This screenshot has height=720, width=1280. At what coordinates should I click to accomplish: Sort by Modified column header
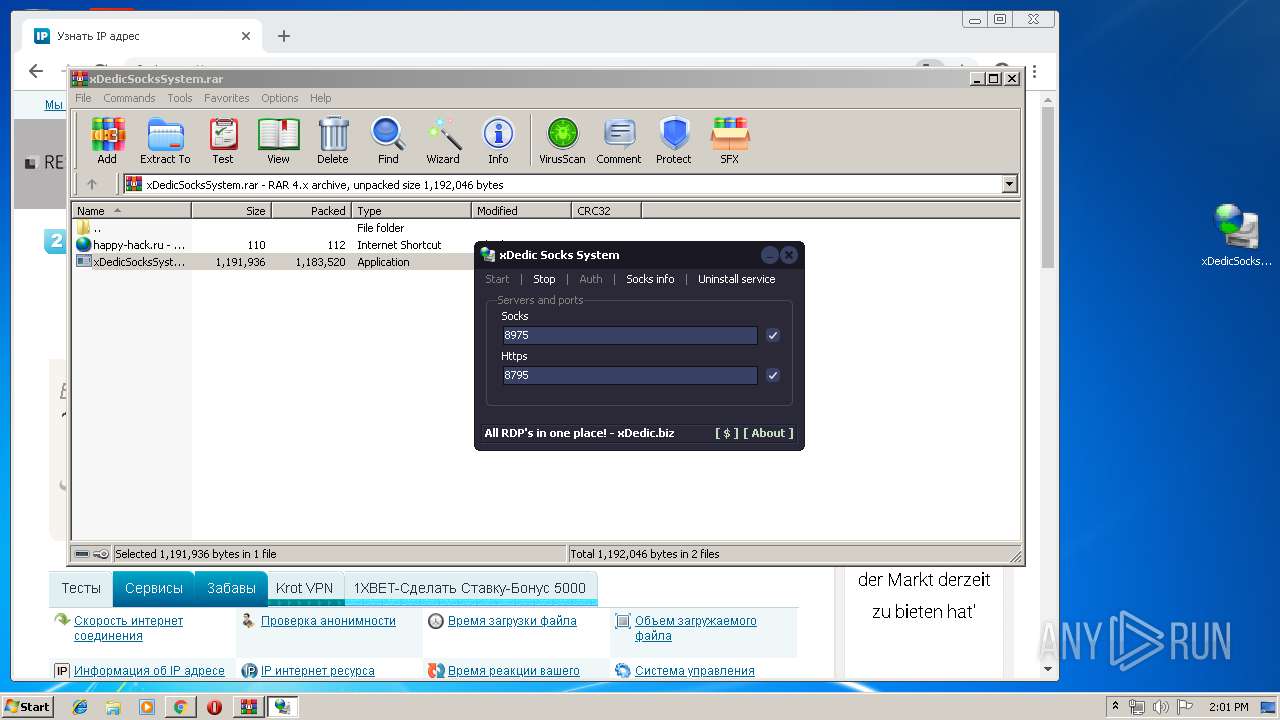(x=521, y=210)
